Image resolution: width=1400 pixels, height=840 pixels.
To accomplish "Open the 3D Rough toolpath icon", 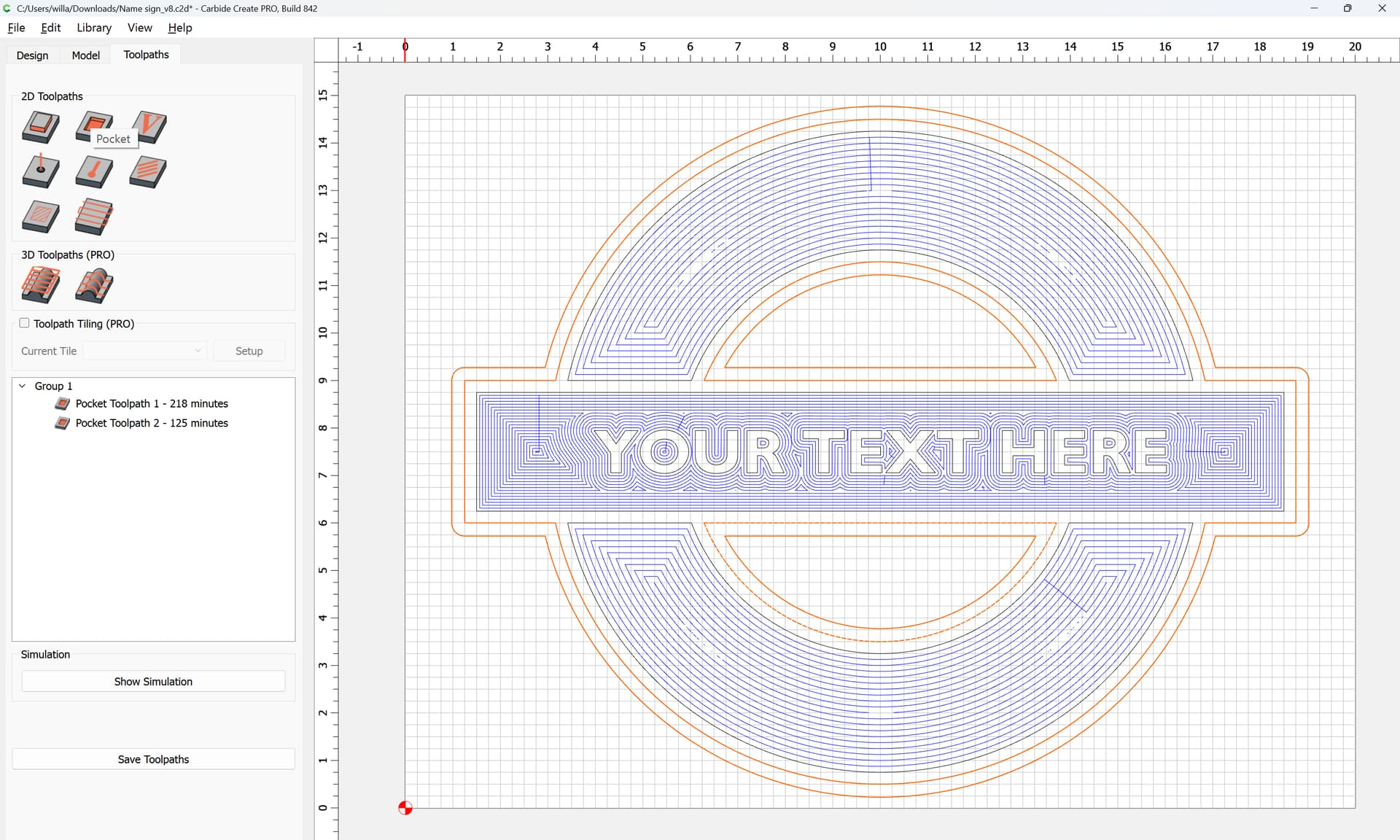I will point(41,285).
